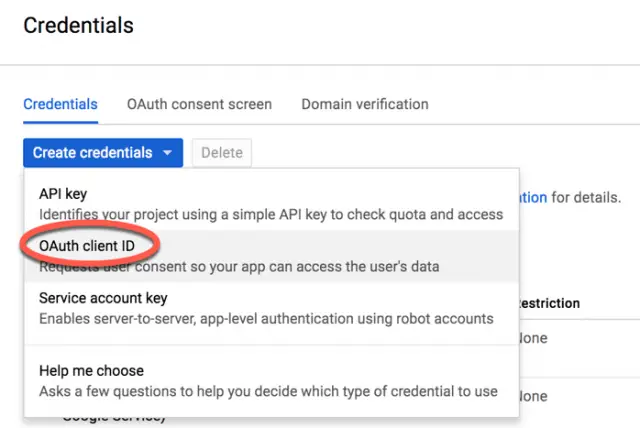Click the Create credentials button label
The width and height of the screenshot is (640, 428).
[x=92, y=153]
